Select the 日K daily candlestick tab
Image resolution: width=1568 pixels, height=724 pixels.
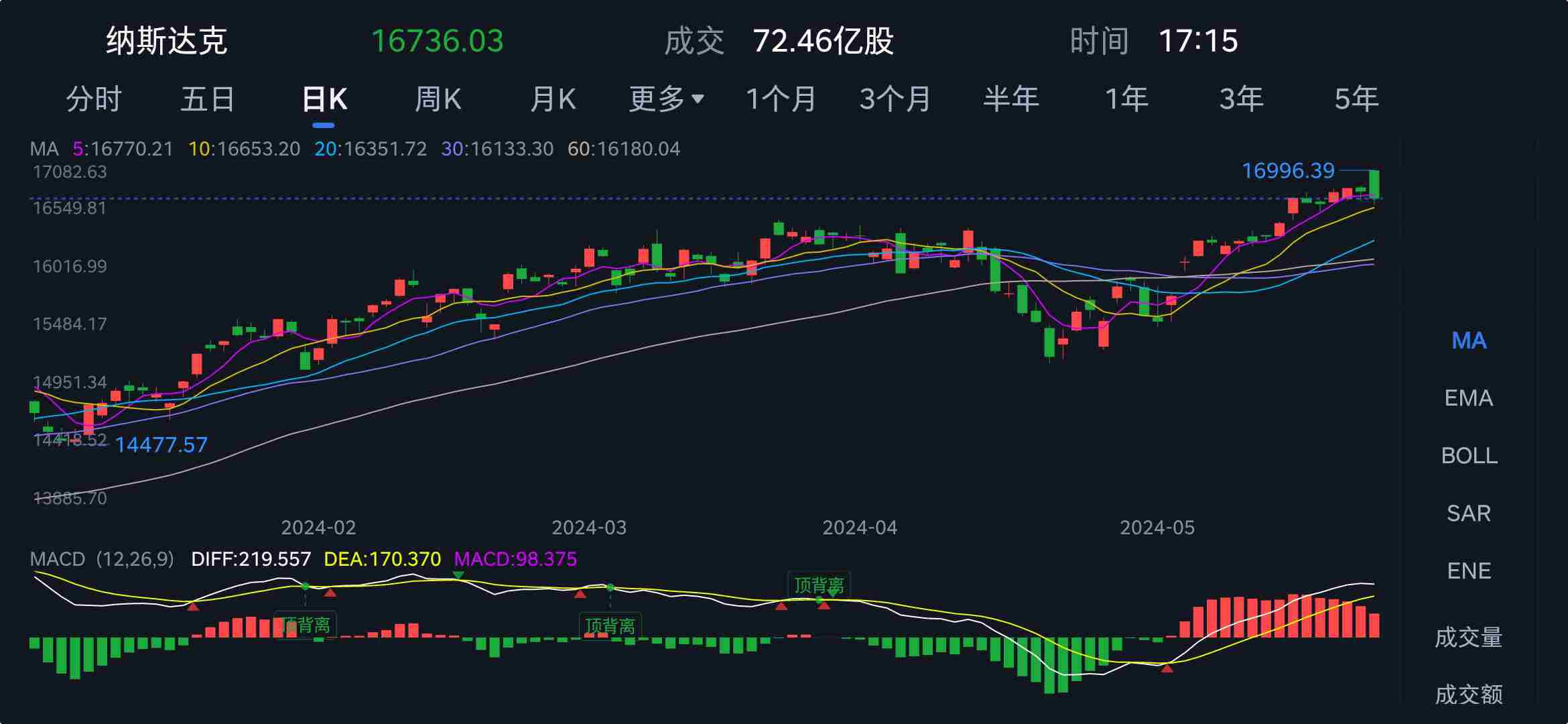(324, 99)
